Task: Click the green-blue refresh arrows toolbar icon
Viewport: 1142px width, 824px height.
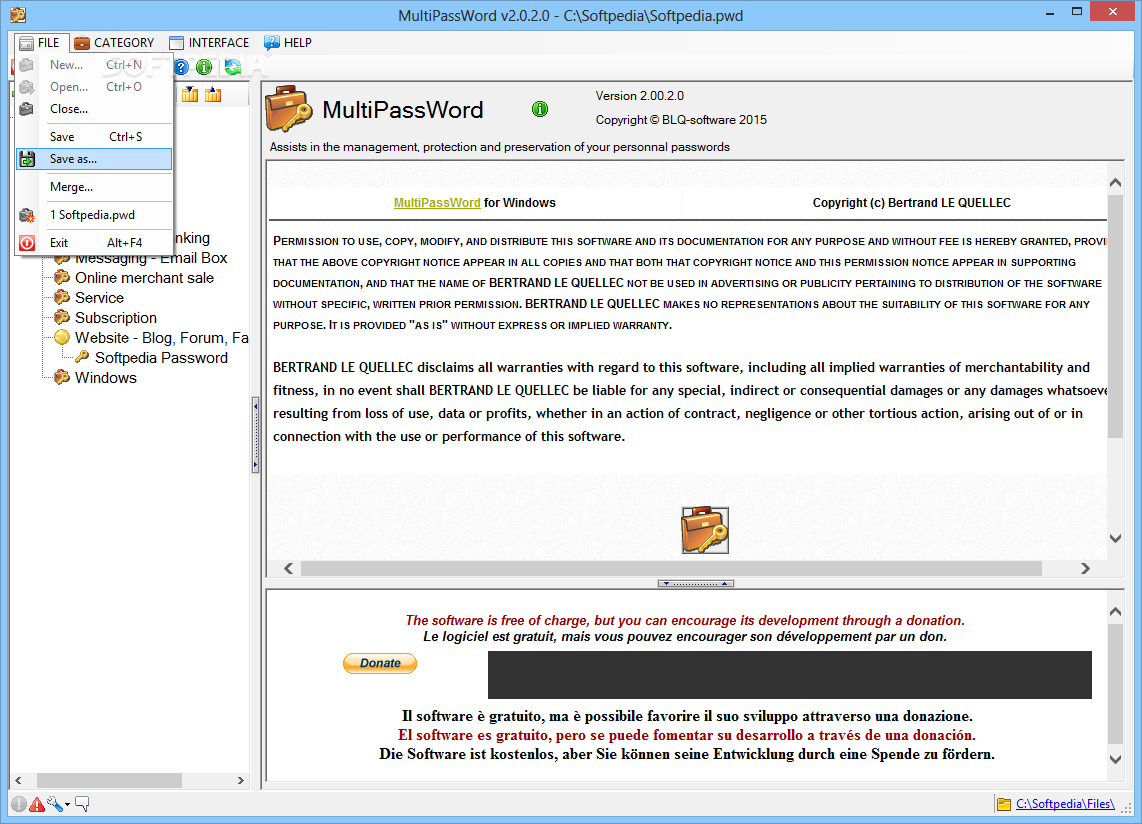Action: point(233,68)
